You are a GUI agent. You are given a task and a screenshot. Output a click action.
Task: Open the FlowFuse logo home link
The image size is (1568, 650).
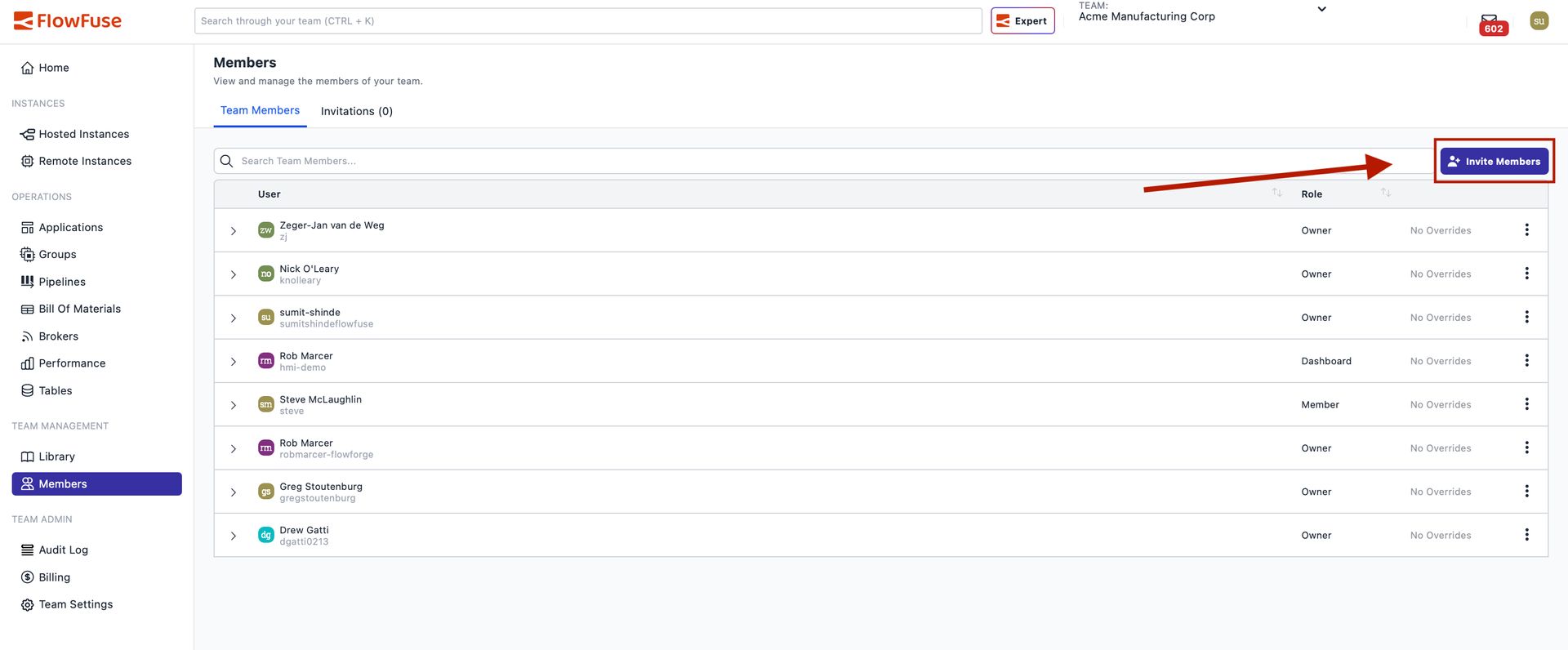click(x=68, y=21)
